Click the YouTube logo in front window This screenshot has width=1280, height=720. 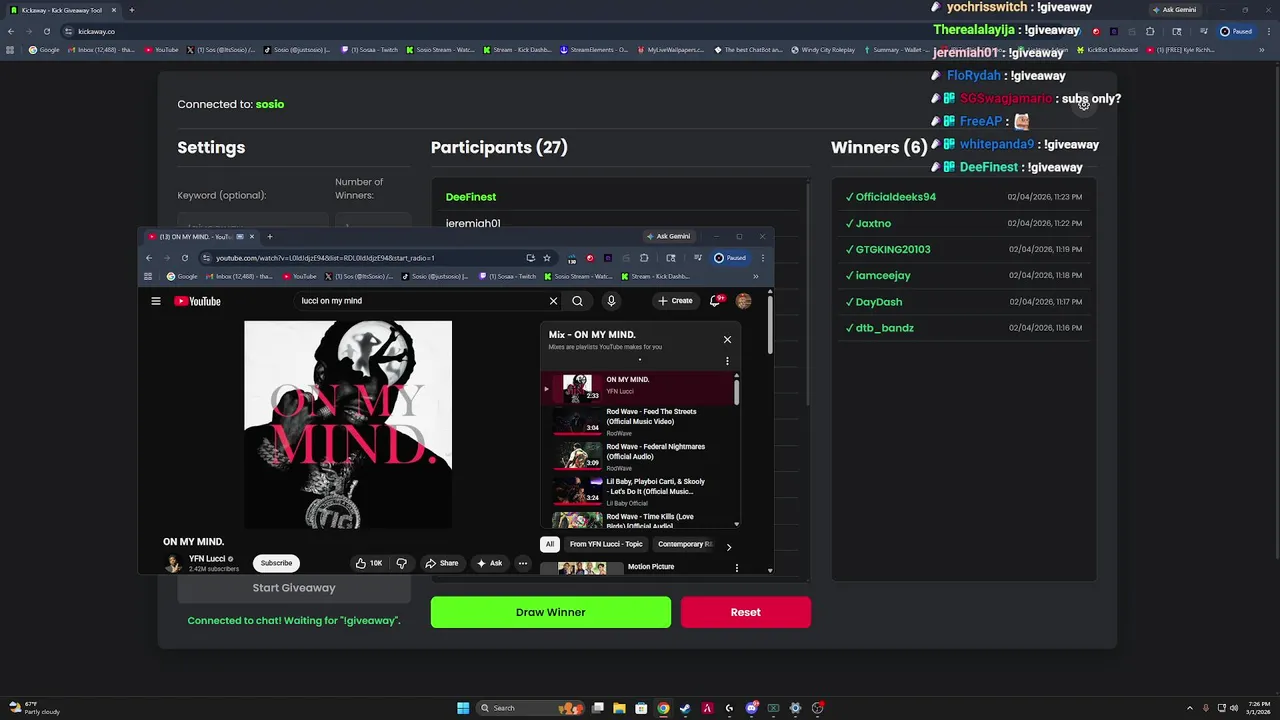pyautogui.click(x=197, y=301)
